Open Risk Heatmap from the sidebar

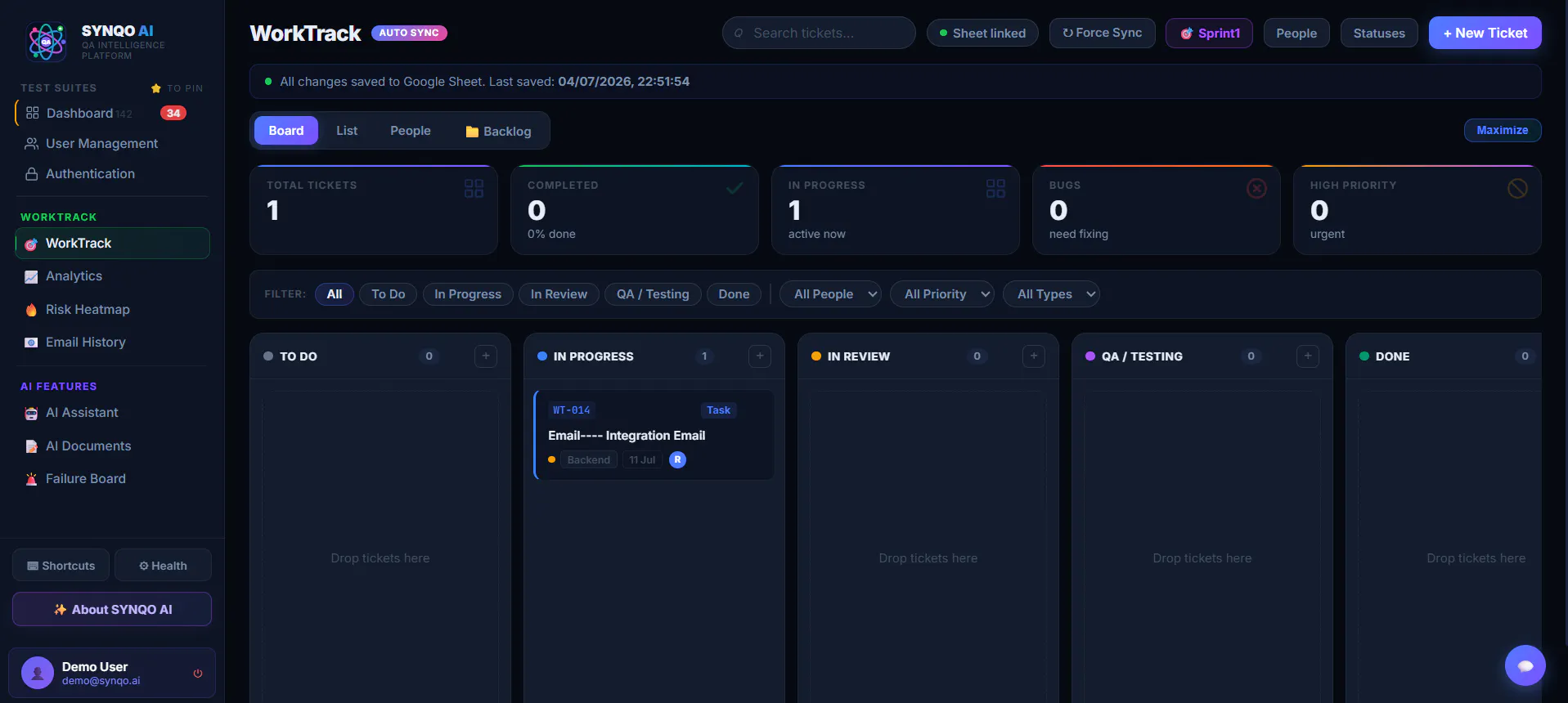(112, 310)
